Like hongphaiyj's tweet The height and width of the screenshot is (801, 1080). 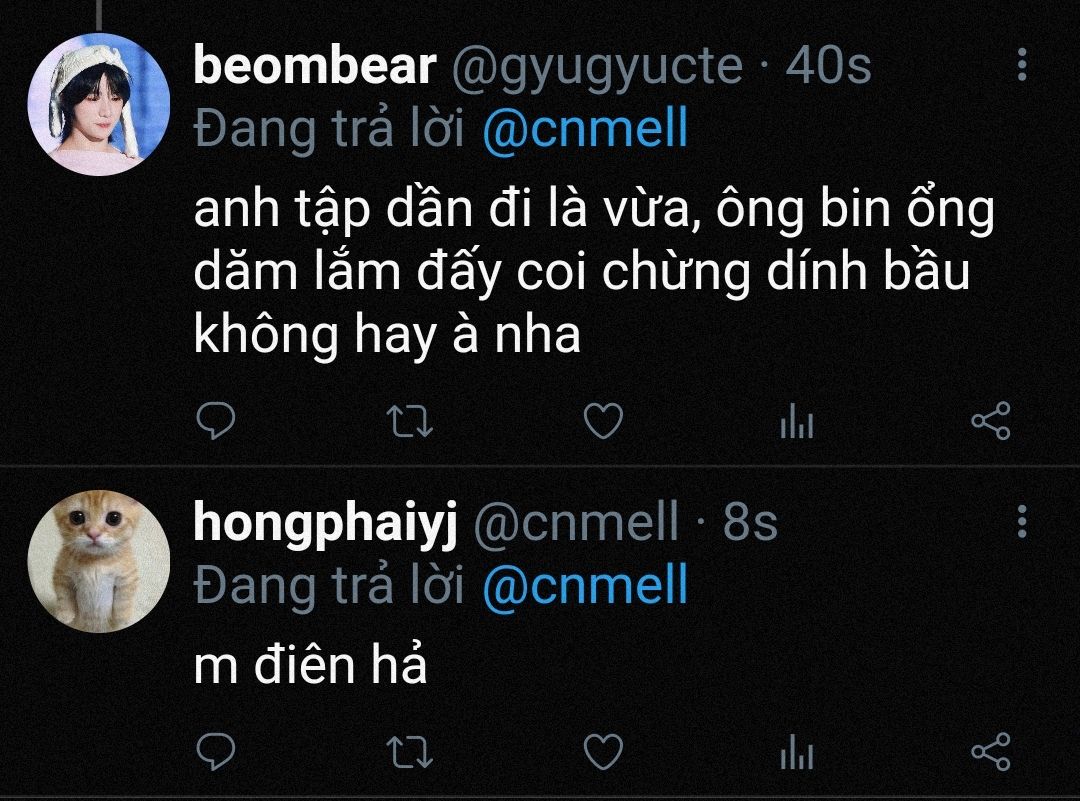603,751
